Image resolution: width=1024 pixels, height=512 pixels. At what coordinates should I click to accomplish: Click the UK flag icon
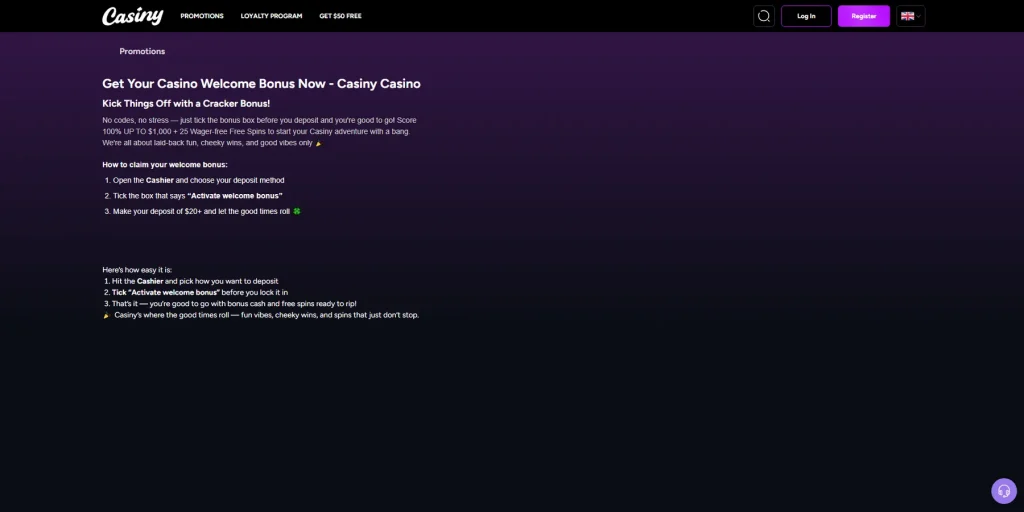(x=907, y=16)
